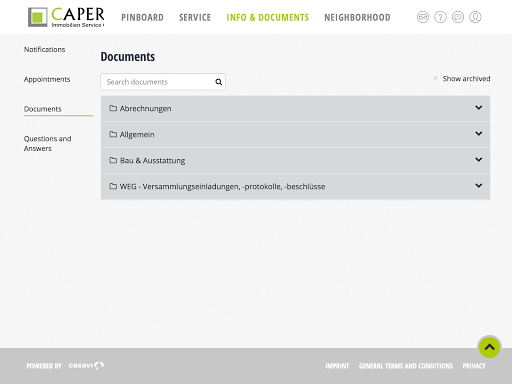Go to Notifications in the sidebar
Image resolution: width=512 pixels, height=384 pixels.
pos(44,49)
